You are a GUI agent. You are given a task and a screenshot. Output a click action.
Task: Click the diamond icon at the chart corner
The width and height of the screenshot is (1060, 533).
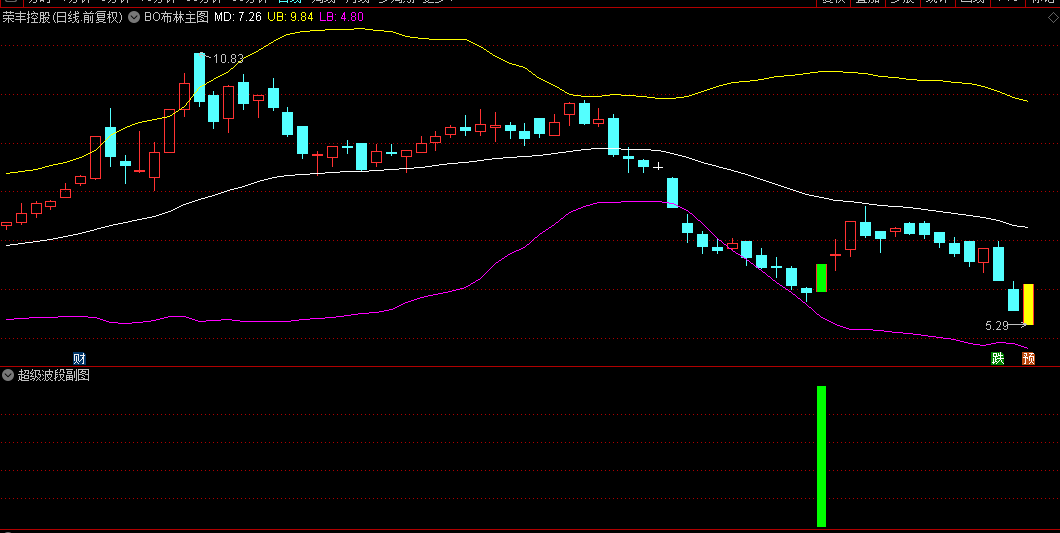click(1052, 18)
